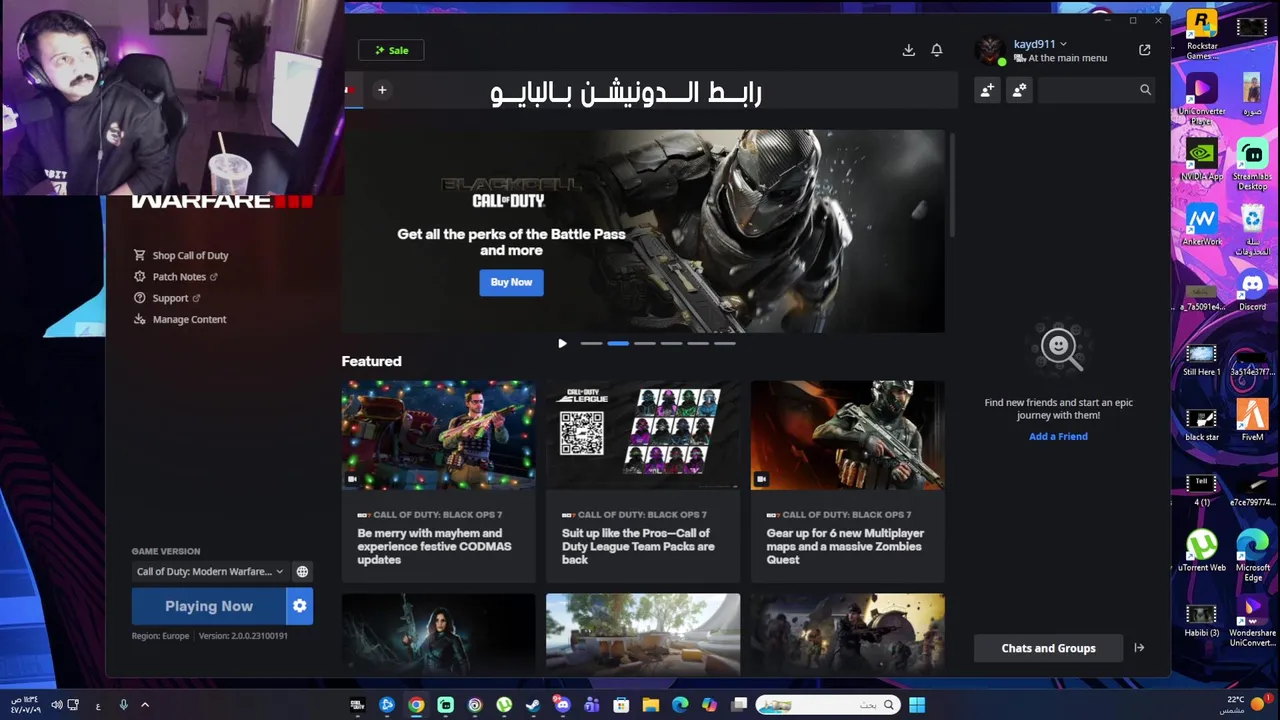
Task: Open the 'black star' video file
Action: tap(1202, 422)
